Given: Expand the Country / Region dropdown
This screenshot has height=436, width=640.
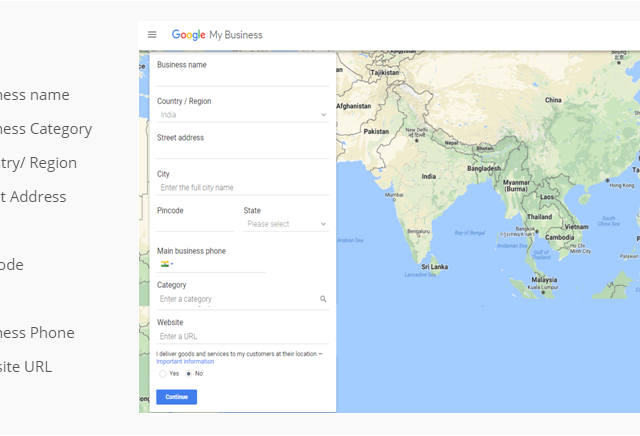Looking at the screenshot, I should coord(243,115).
